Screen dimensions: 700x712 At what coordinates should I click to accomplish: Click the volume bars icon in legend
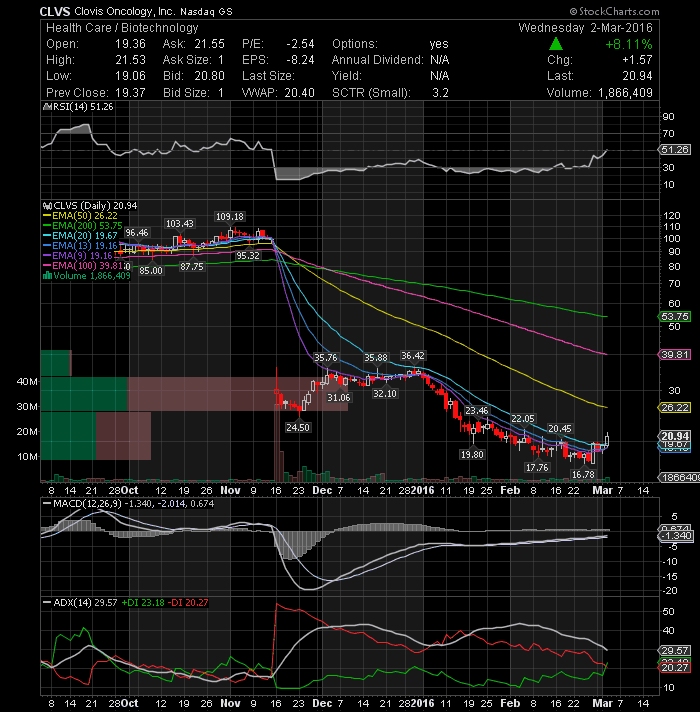(47, 276)
